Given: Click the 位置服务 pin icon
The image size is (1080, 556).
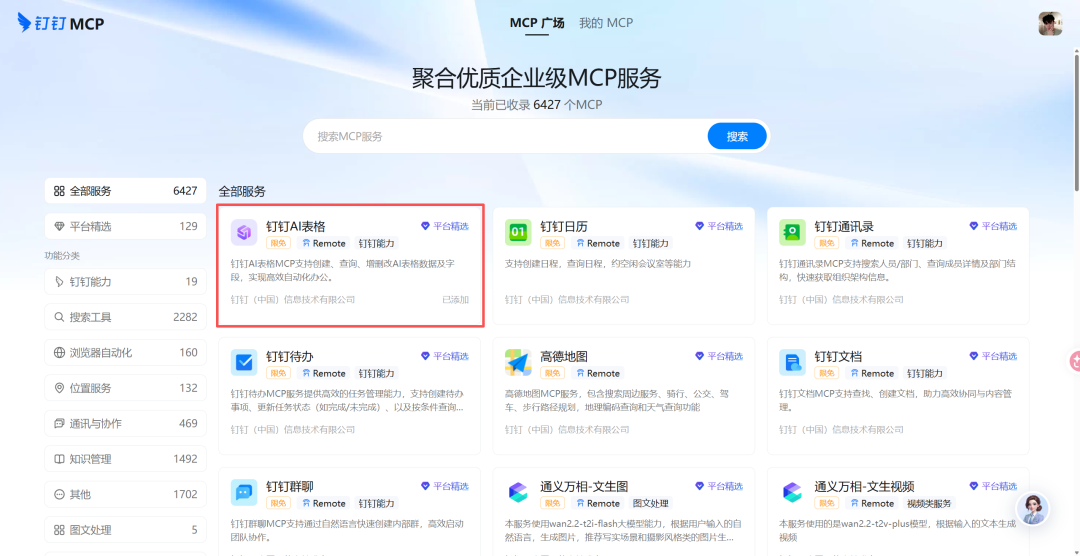Looking at the screenshot, I should 59,388.
